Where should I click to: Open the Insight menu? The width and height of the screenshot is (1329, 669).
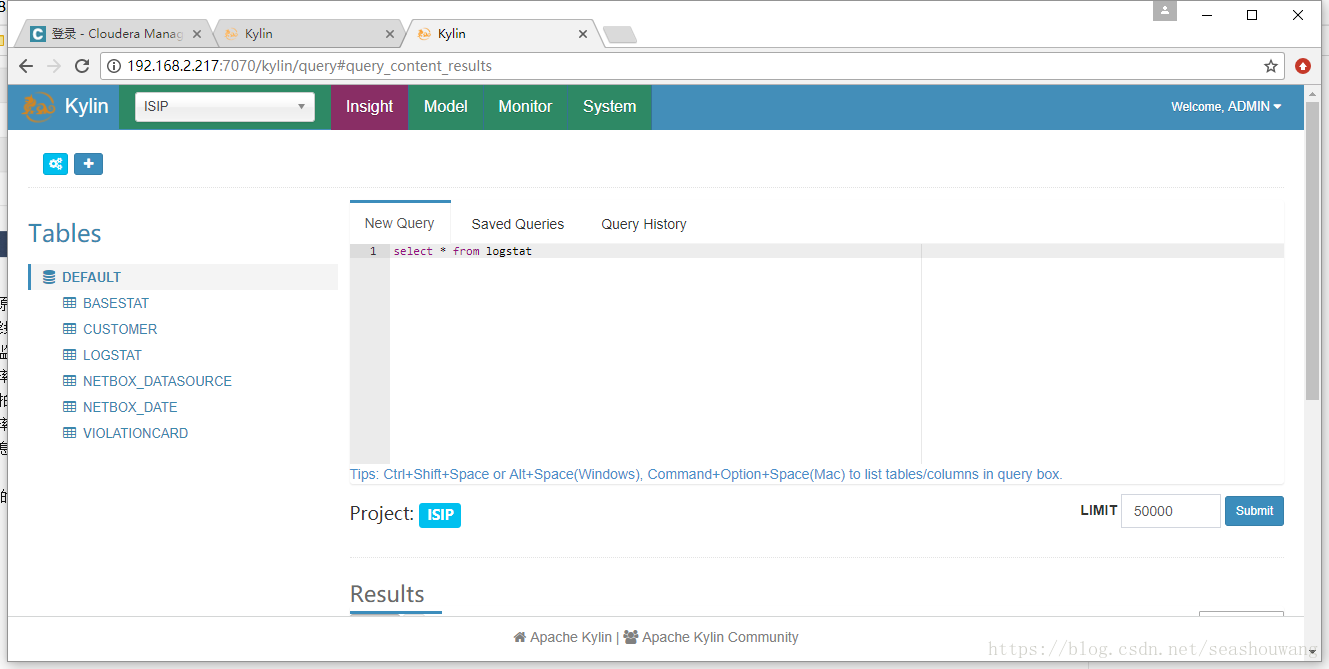point(369,107)
